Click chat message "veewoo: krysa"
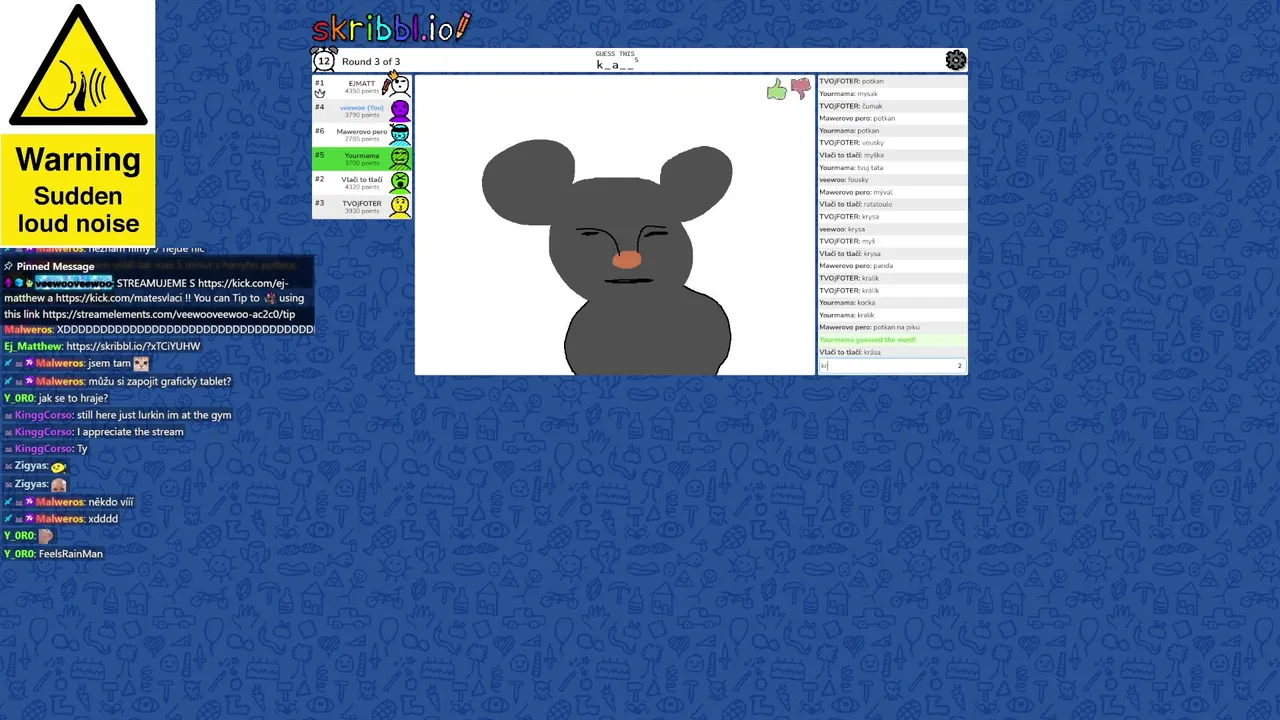This screenshot has height=720, width=1280. [x=892, y=229]
